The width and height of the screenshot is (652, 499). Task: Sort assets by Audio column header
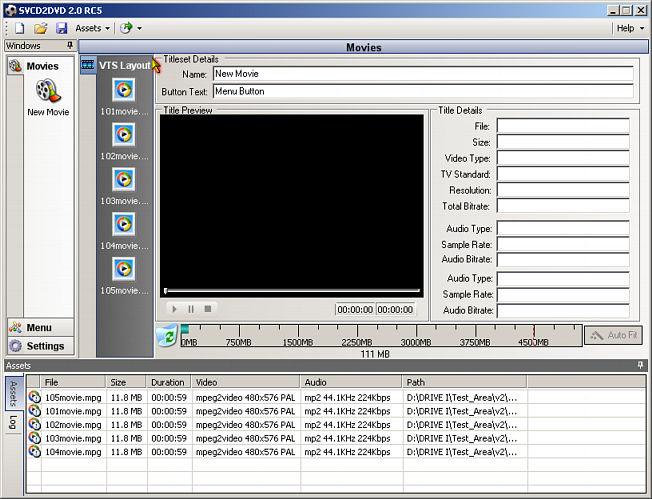[x=351, y=382]
